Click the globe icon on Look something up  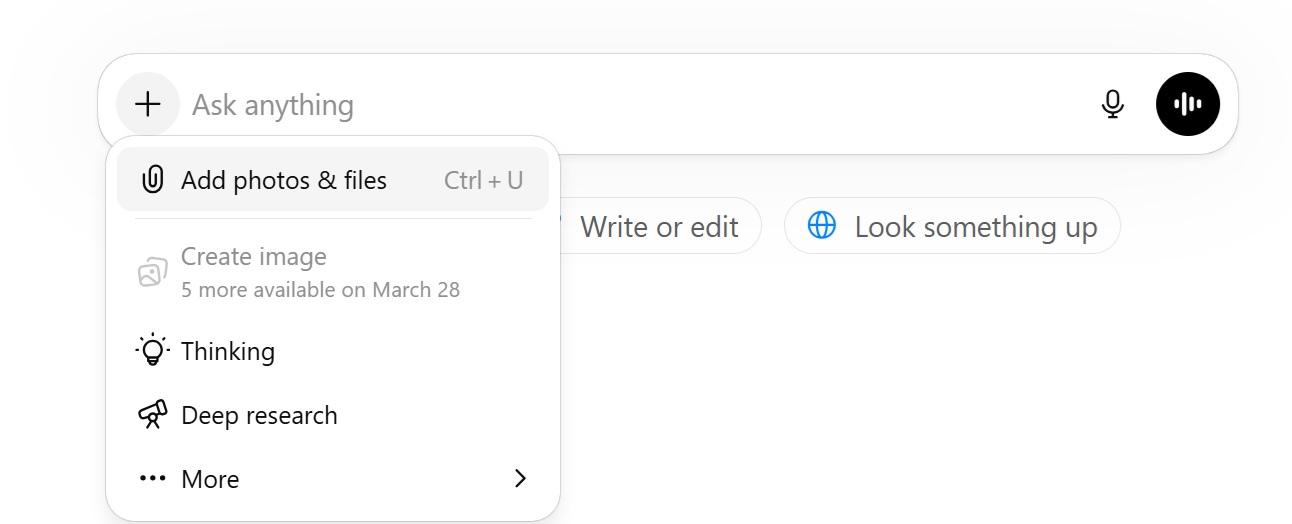pyautogui.click(x=821, y=226)
